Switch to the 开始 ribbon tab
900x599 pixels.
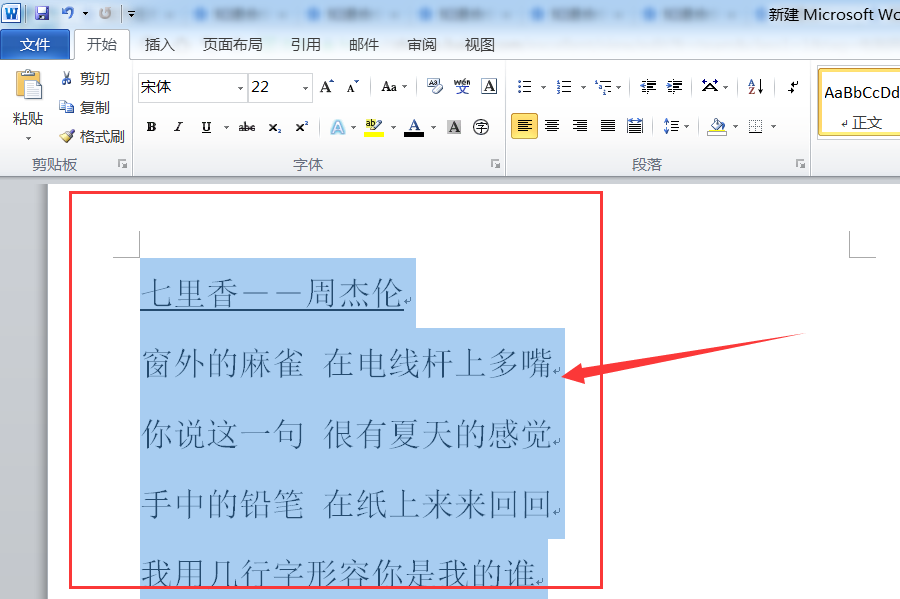coord(102,44)
